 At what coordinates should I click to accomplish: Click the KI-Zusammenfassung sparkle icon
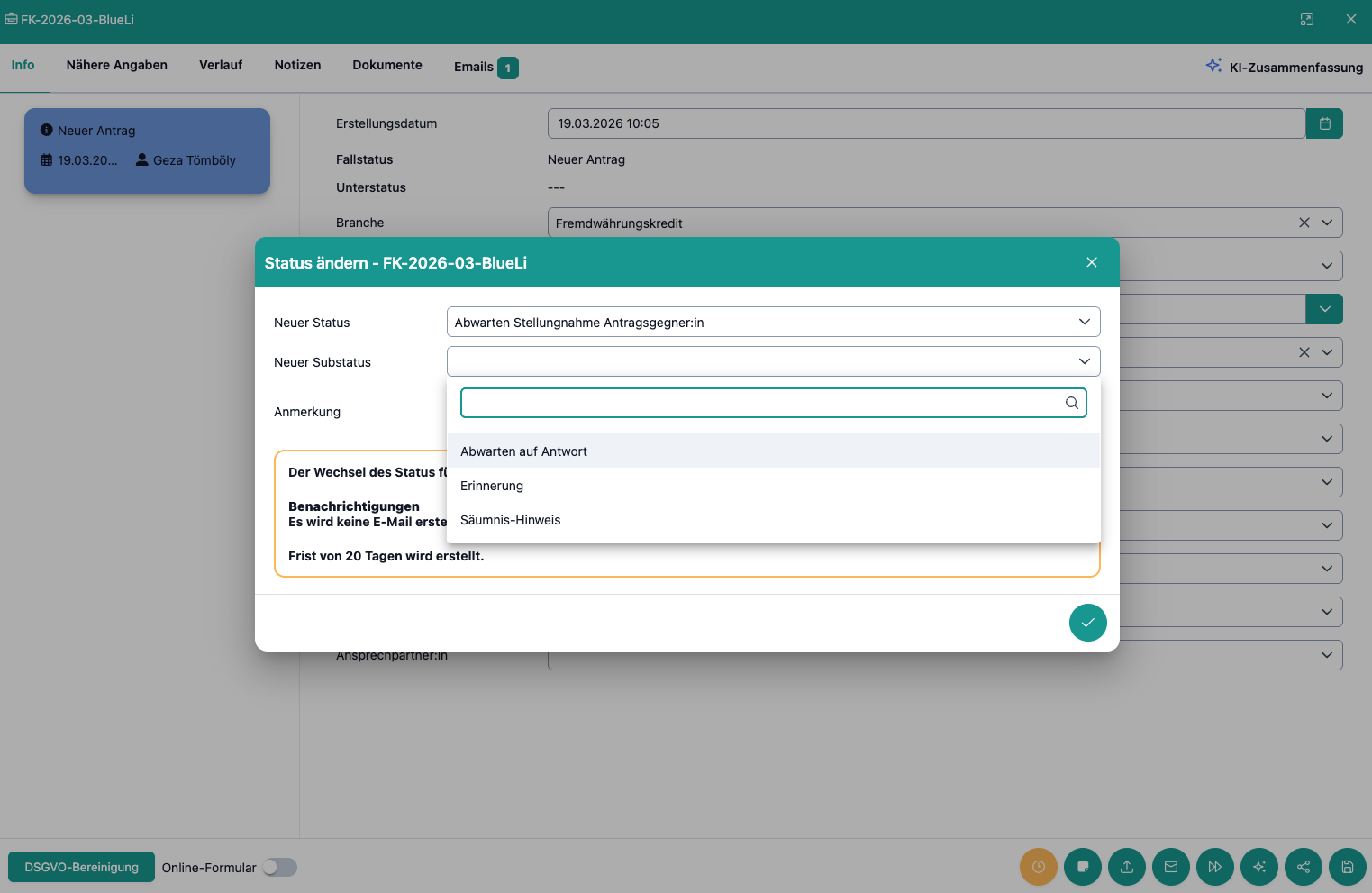tap(1213, 66)
